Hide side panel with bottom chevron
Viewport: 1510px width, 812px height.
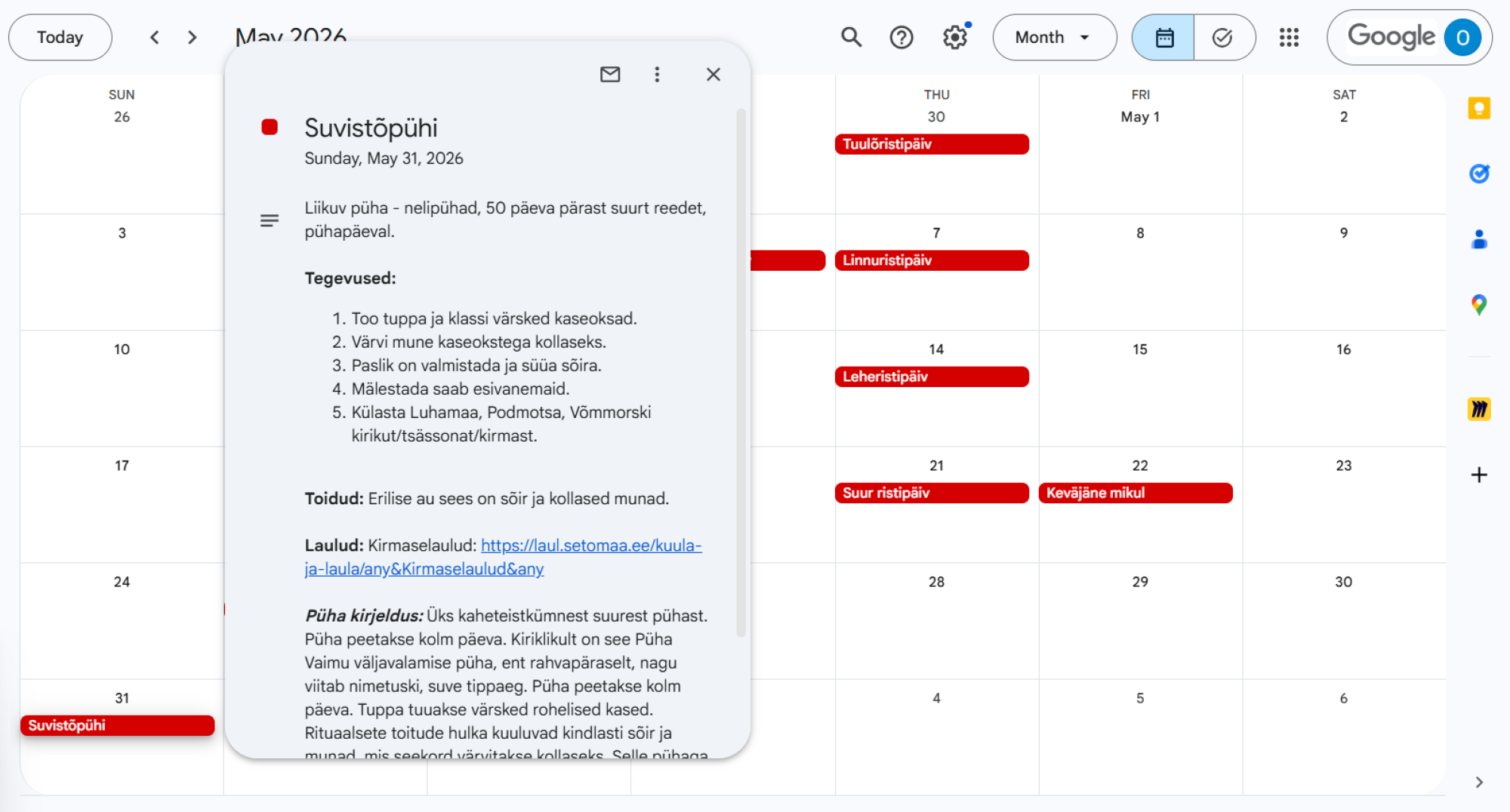1478,782
